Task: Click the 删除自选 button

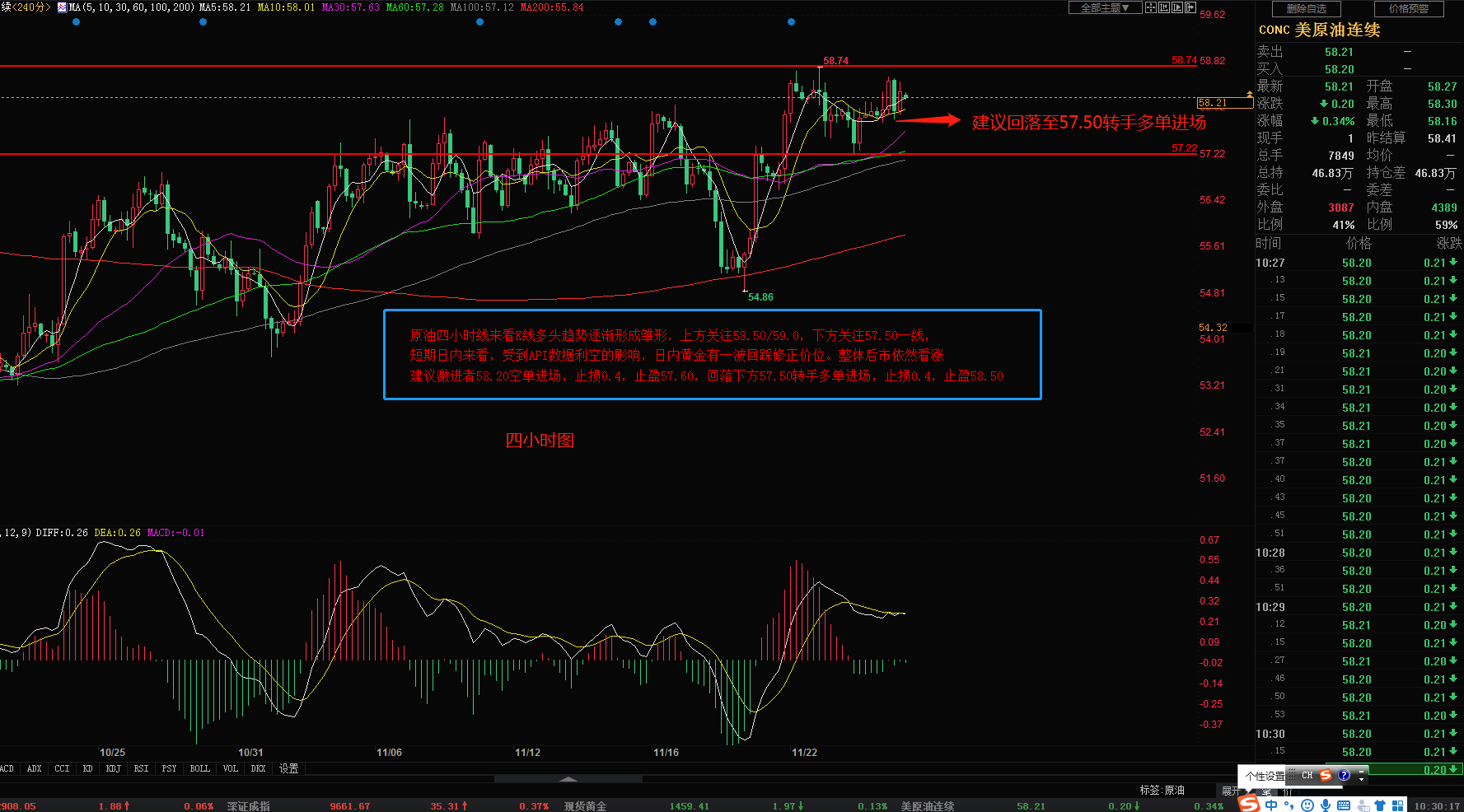Action: [1307, 9]
